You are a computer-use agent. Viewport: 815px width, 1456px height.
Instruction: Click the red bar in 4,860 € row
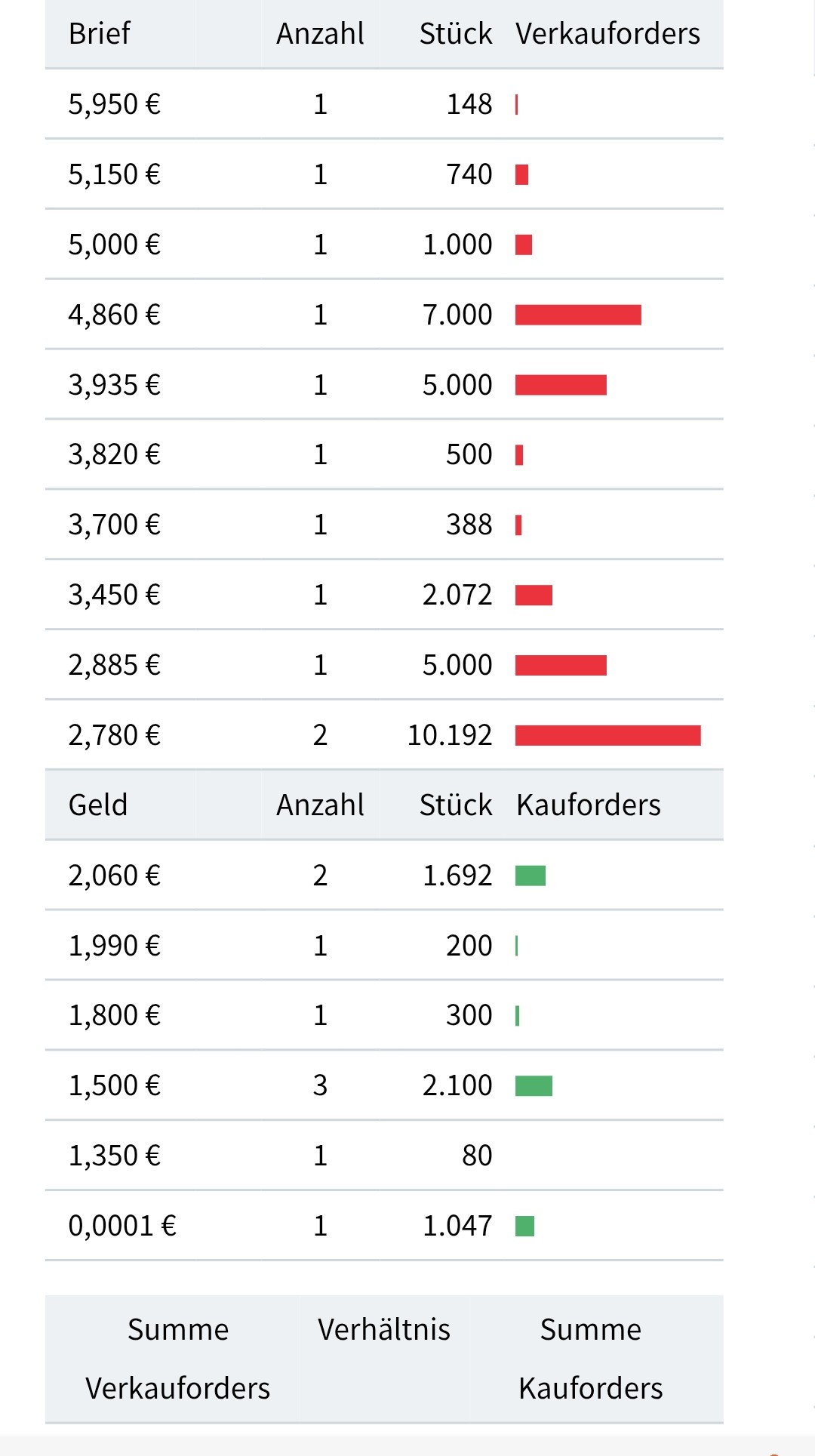[578, 315]
